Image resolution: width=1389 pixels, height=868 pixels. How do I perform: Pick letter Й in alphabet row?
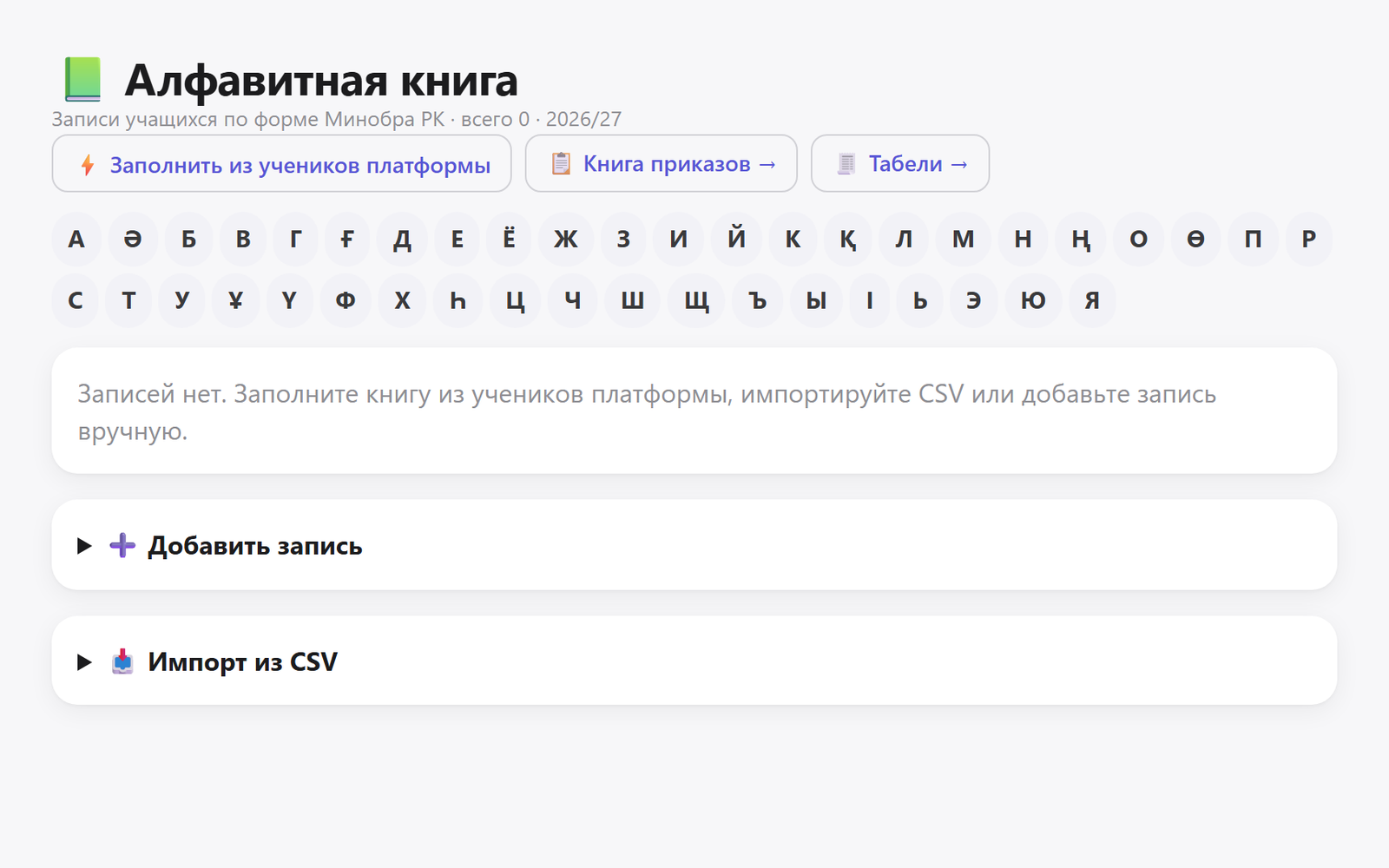click(x=737, y=239)
